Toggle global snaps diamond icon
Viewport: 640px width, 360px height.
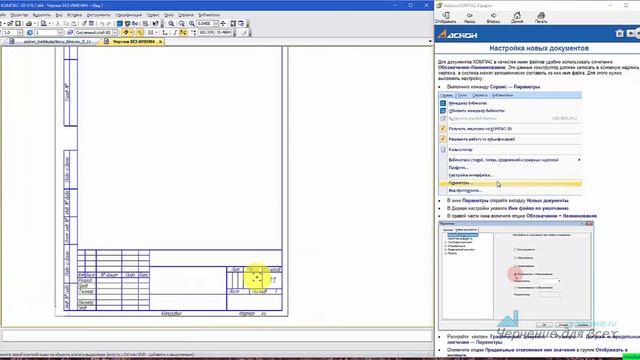point(126,32)
